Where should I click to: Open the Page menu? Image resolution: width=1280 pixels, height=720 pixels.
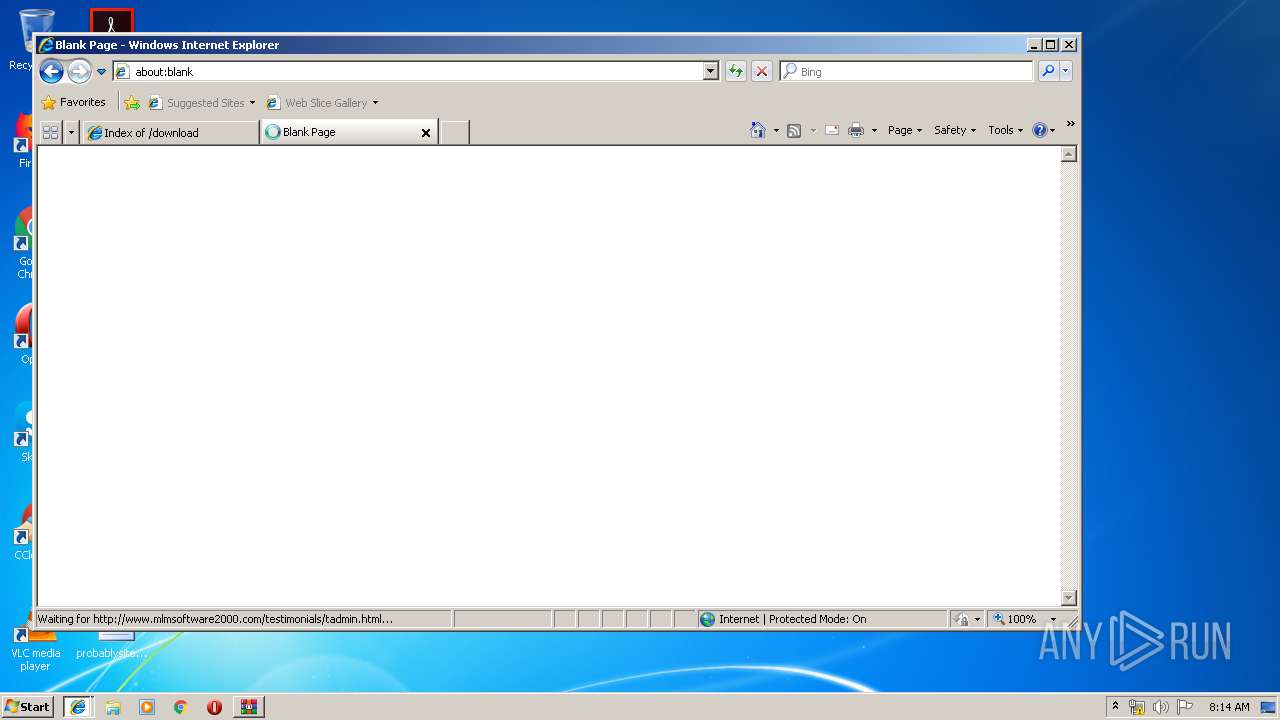tap(905, 130)
